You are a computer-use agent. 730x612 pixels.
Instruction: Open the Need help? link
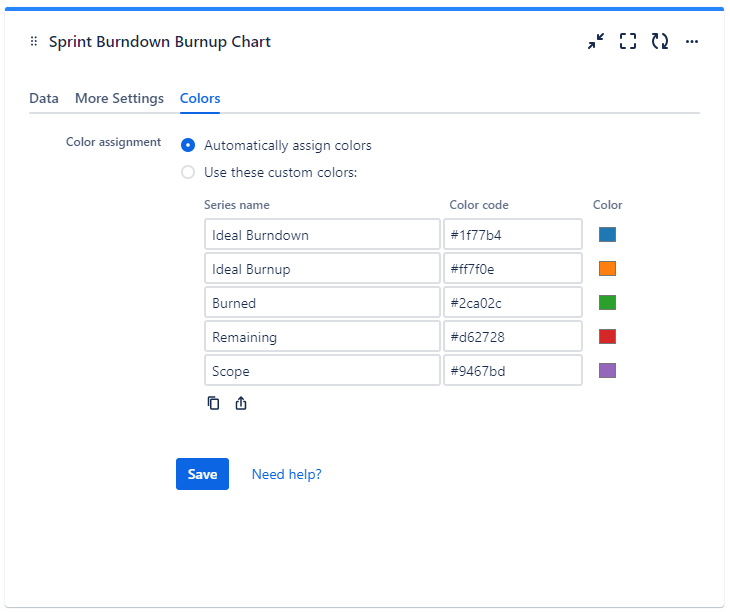click(286, 474)
